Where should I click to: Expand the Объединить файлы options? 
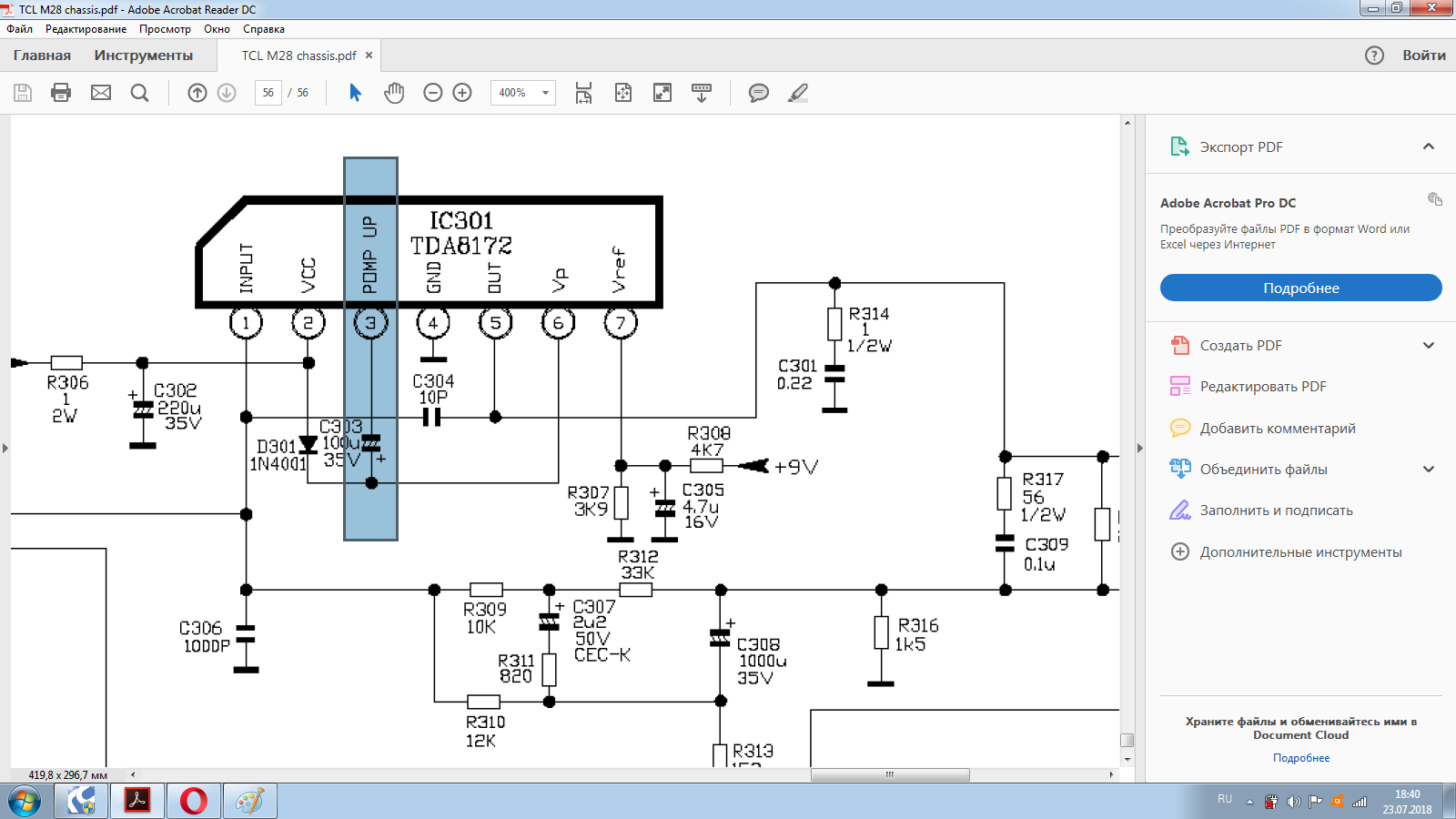(1428, 470)
